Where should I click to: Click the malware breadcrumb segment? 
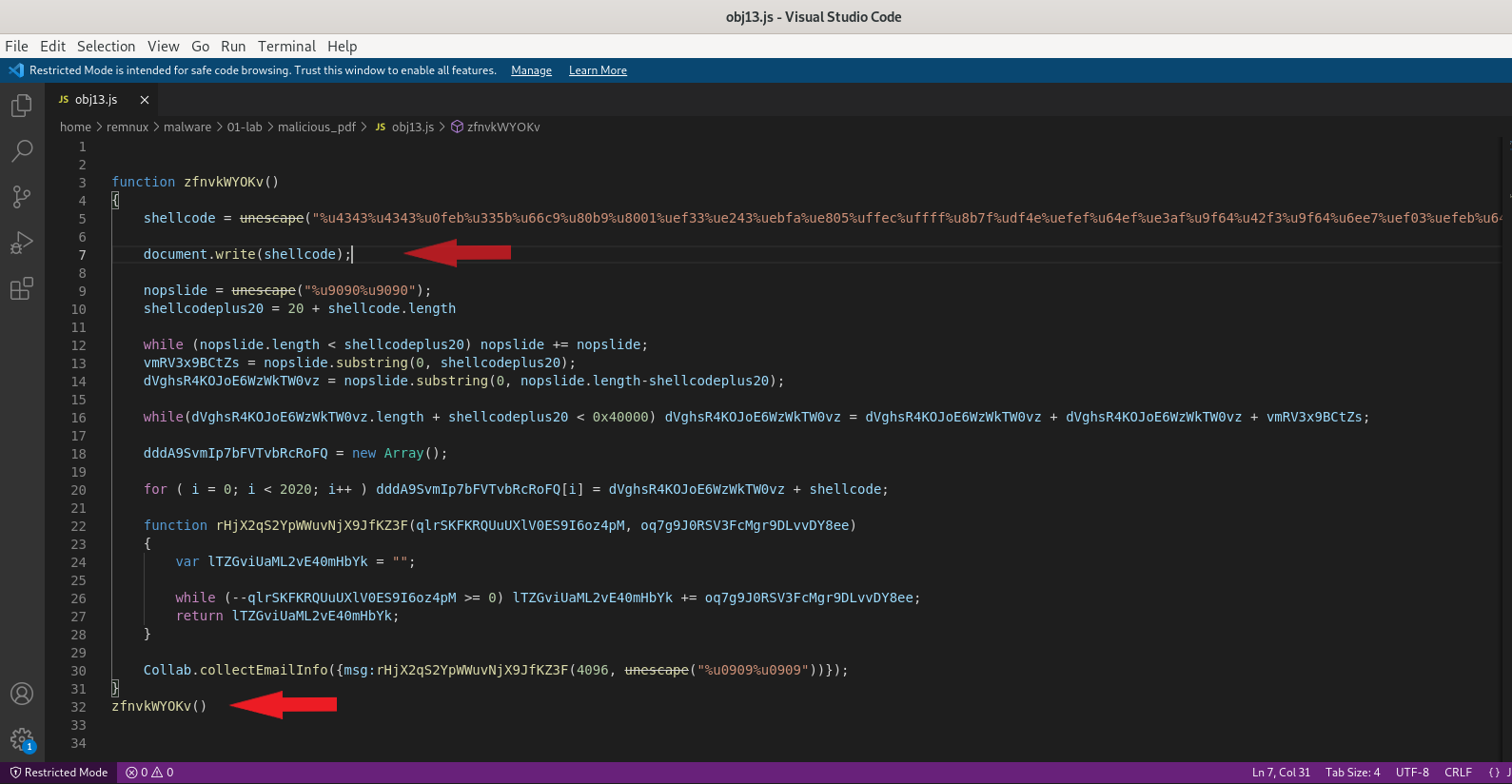(187, 127)
